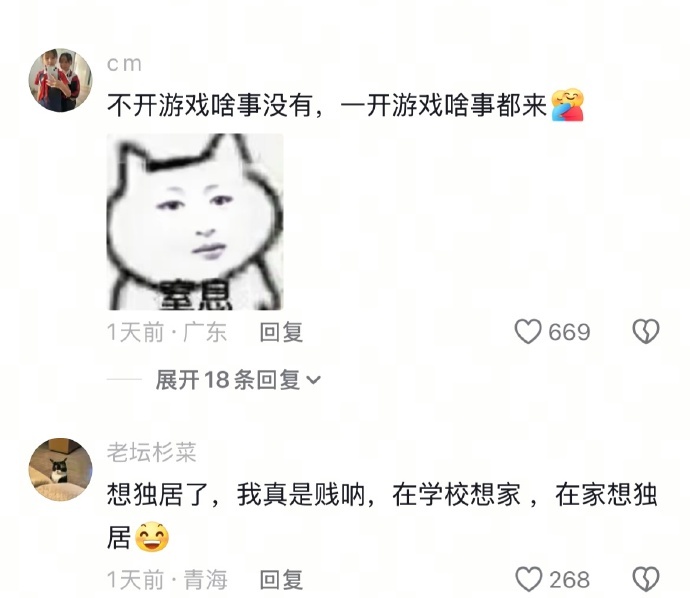Tap the 1天前 · 广东 timestamp

[x=167, y=332]
